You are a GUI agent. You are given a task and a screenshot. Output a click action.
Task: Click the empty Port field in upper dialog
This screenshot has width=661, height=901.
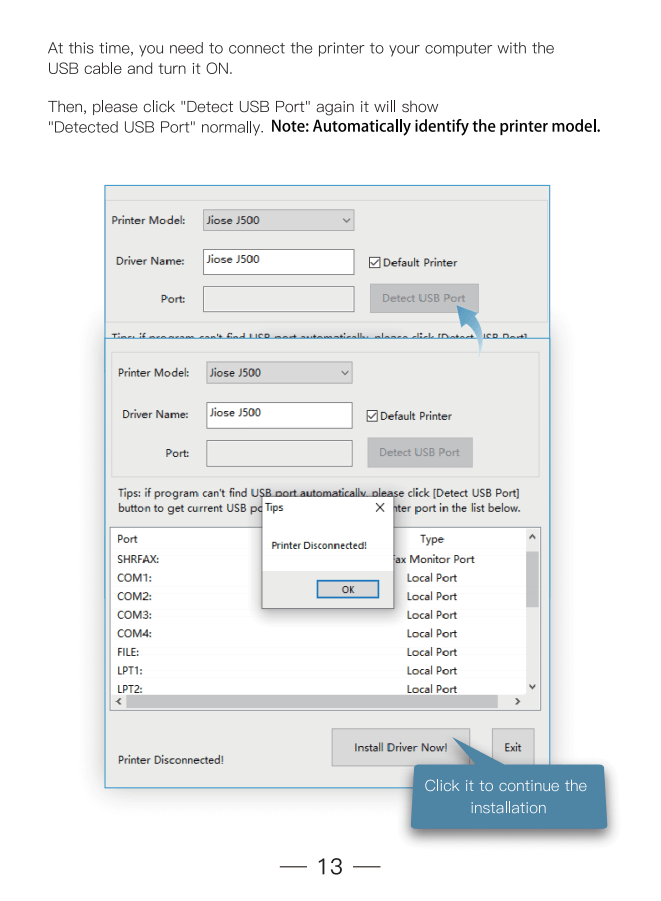[x=278, y=299]
